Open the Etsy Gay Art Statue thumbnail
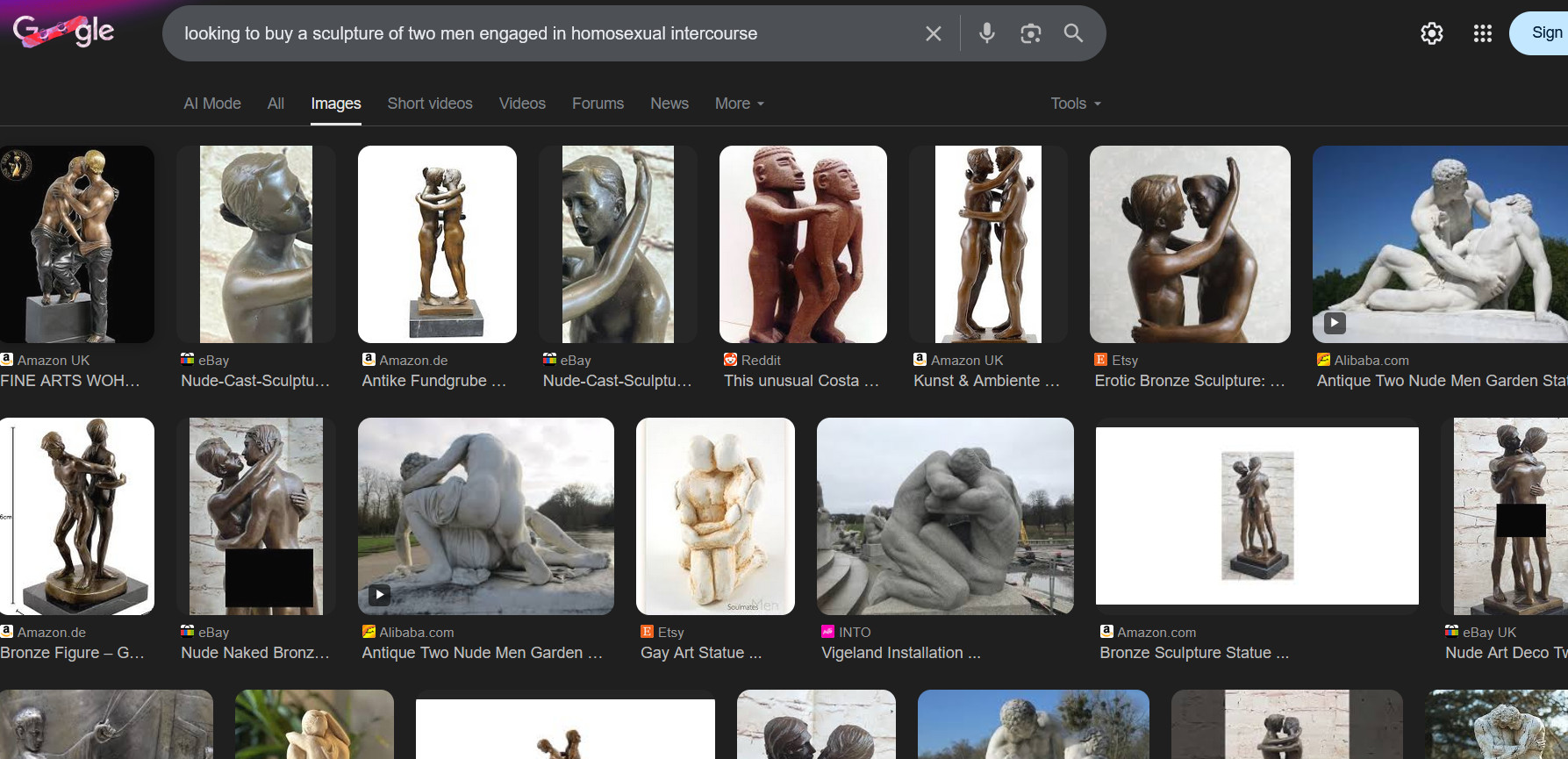The width and height of the screenshot is (1568, 759). [715, 516]
